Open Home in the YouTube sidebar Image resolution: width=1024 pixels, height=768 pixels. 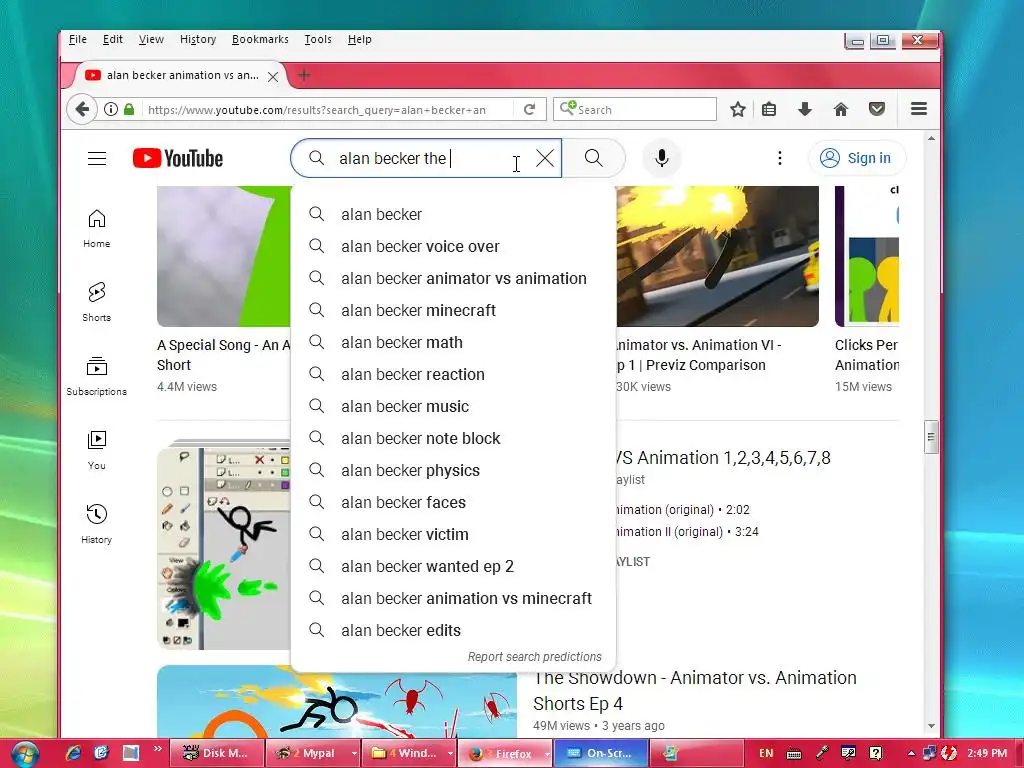coord(97,229)
